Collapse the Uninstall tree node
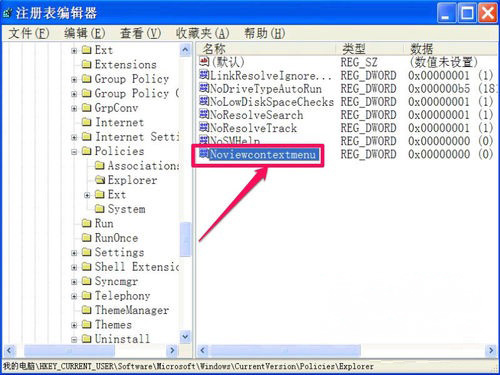This screenshot has width=500, height=375. tap(74, 339)
